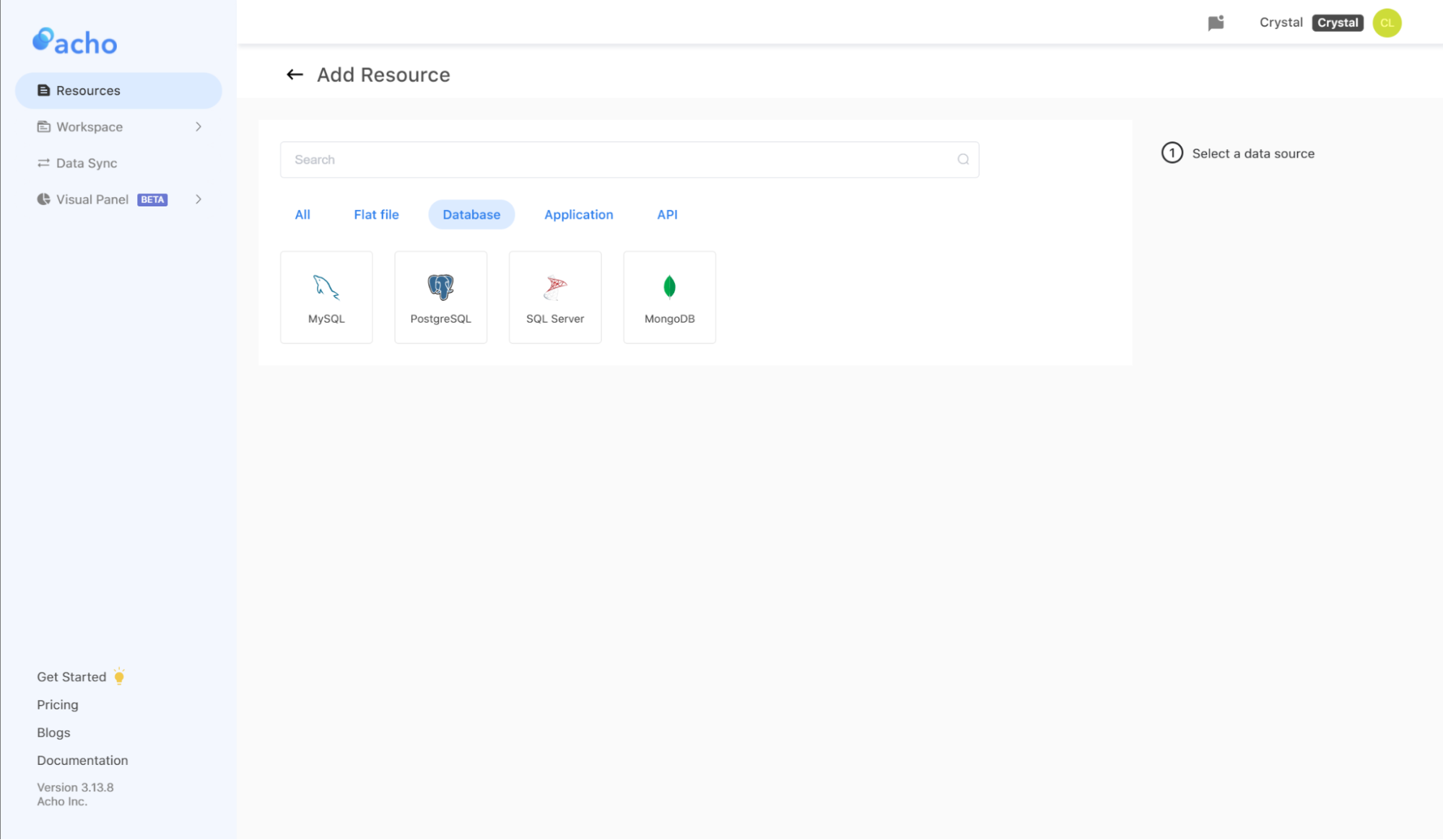Viewport: 1443px width, 840px height.
Task: Open the Pricing link
Action: click(58, 704)
